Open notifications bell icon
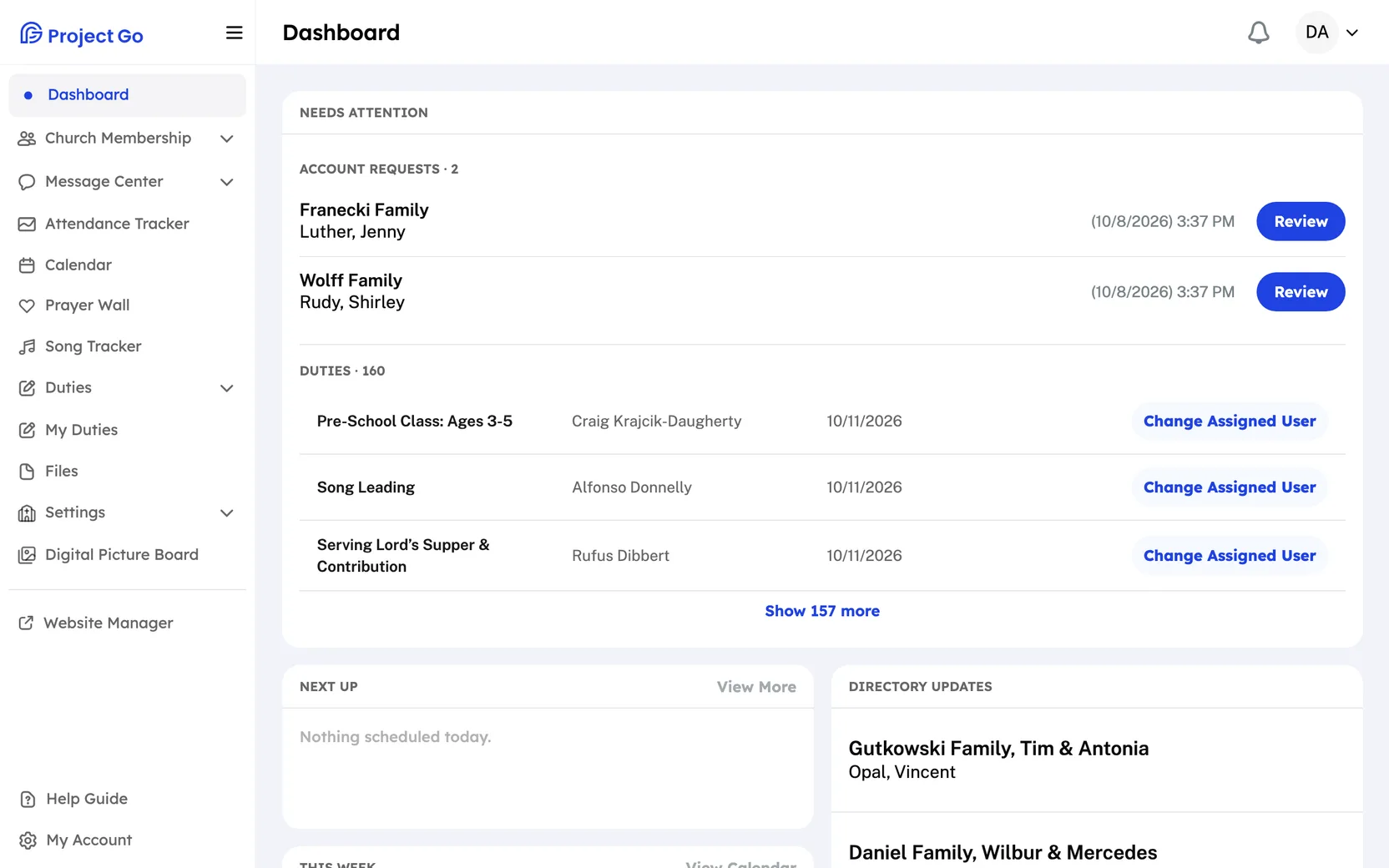1389x868 pixels. click(1258, 33)
